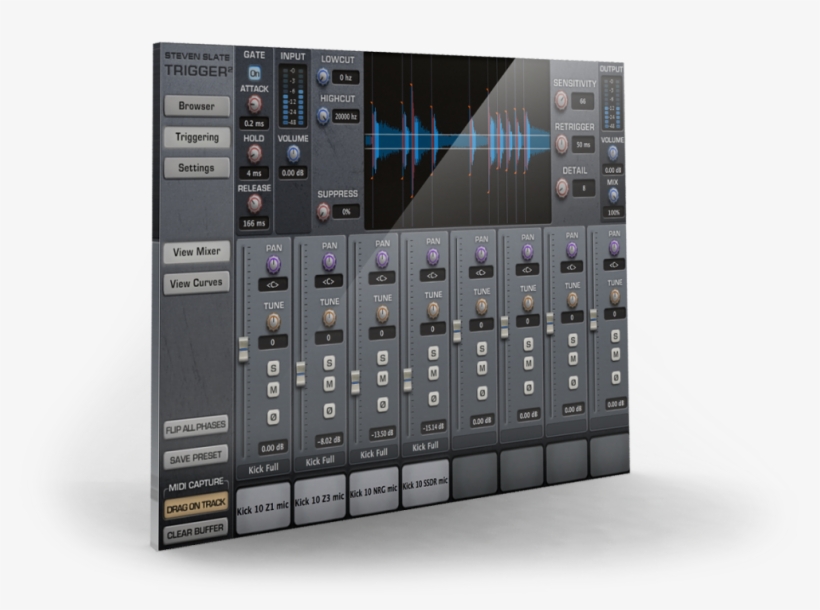Click the Output Volume knob

tap(612, 153)
